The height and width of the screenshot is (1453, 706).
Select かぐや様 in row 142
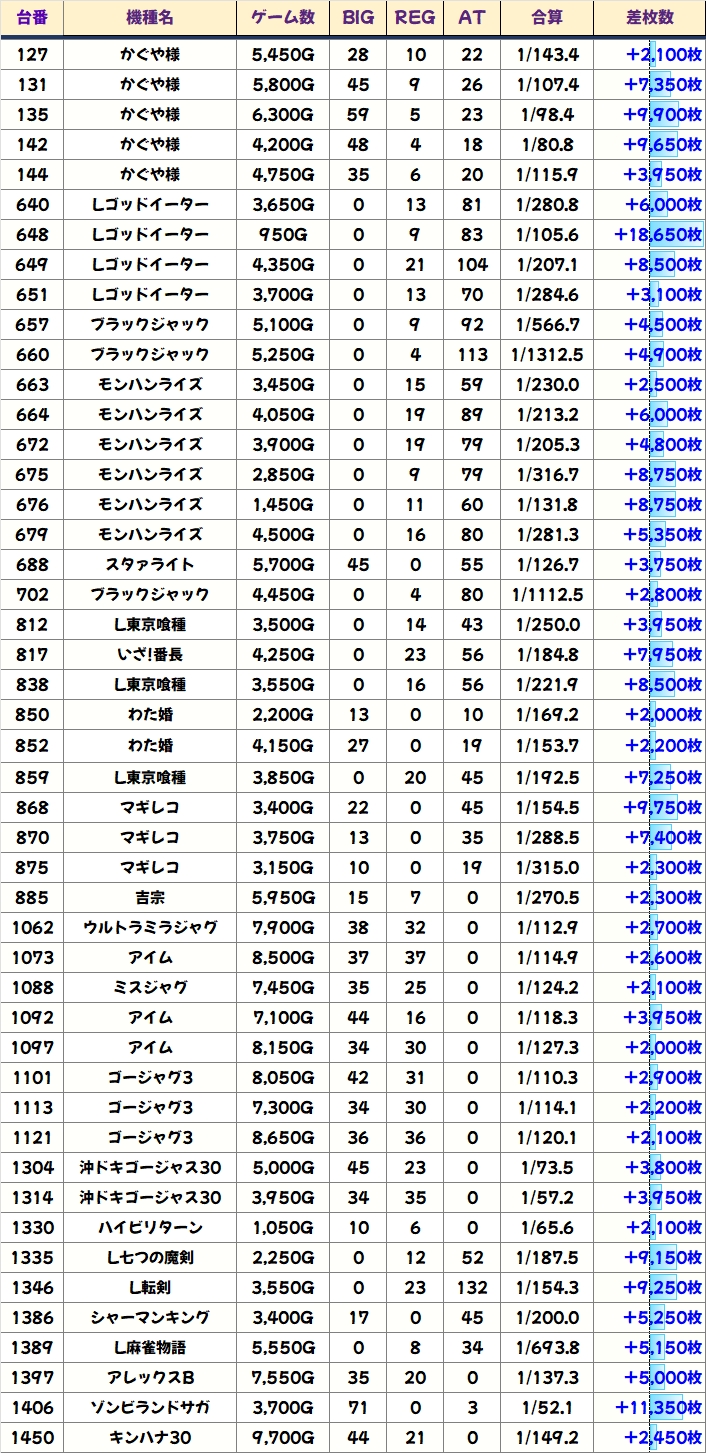pyautogui.click(x=150, y=144)
